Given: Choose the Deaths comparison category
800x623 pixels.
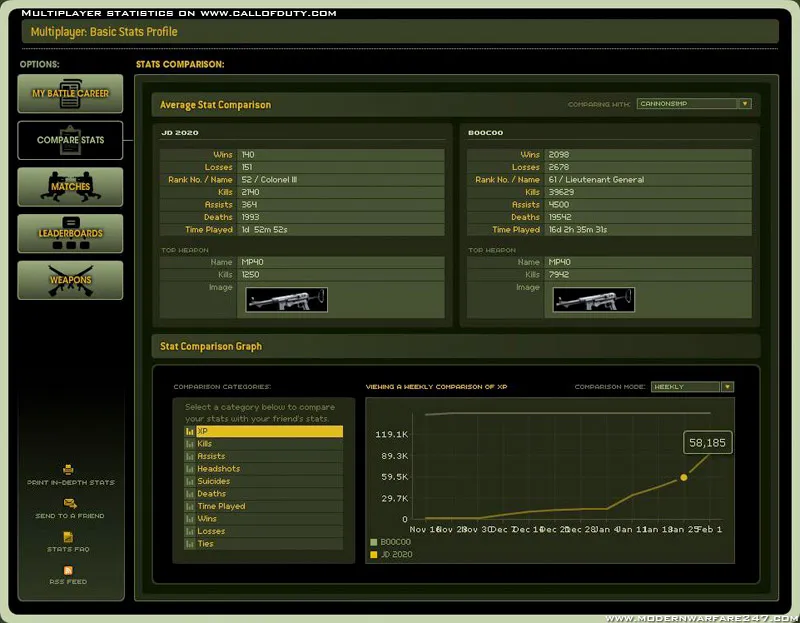Looking at the screenshot, I should 211,494.
